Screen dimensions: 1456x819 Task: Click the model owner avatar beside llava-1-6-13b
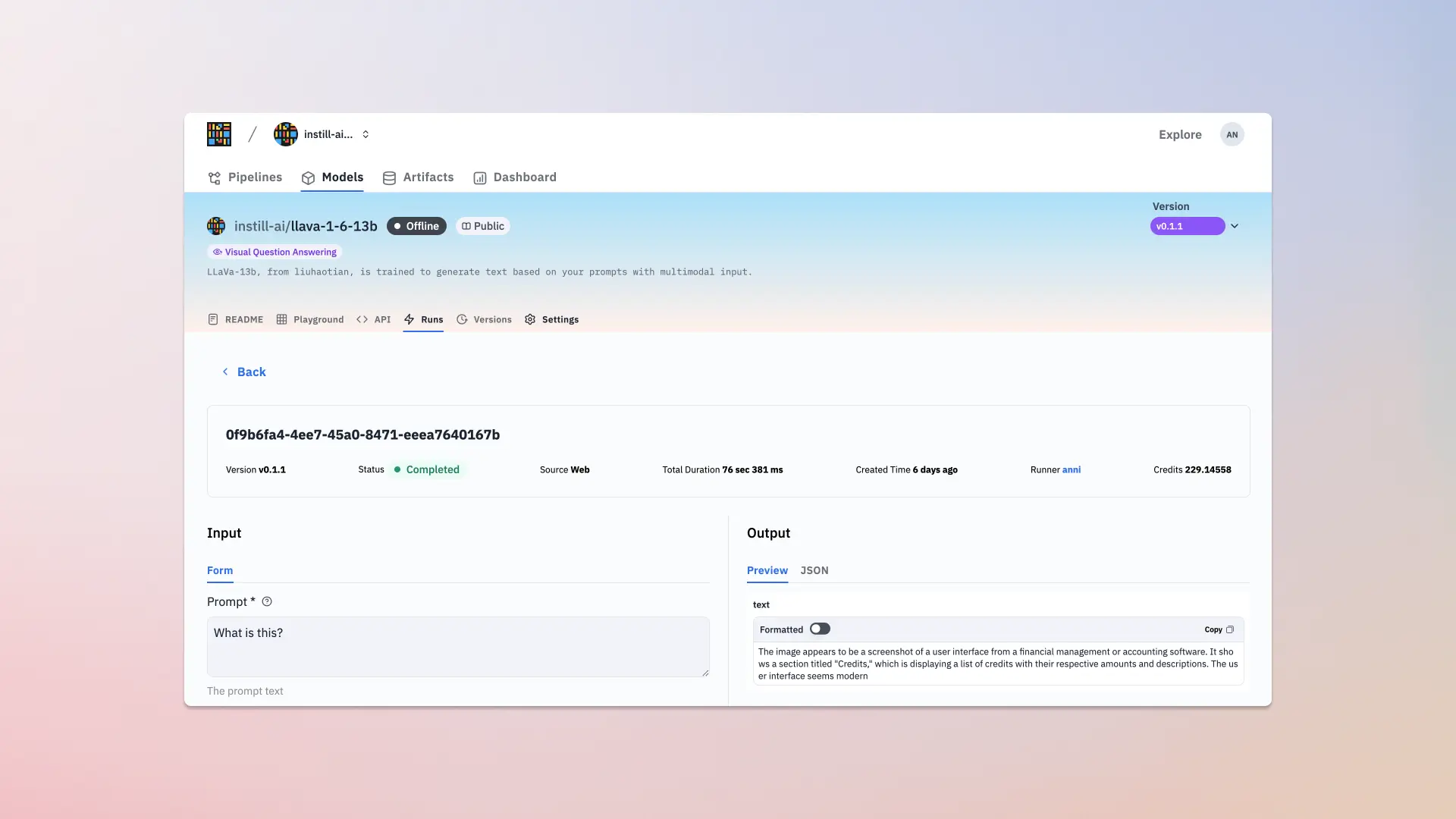point(216,226)
